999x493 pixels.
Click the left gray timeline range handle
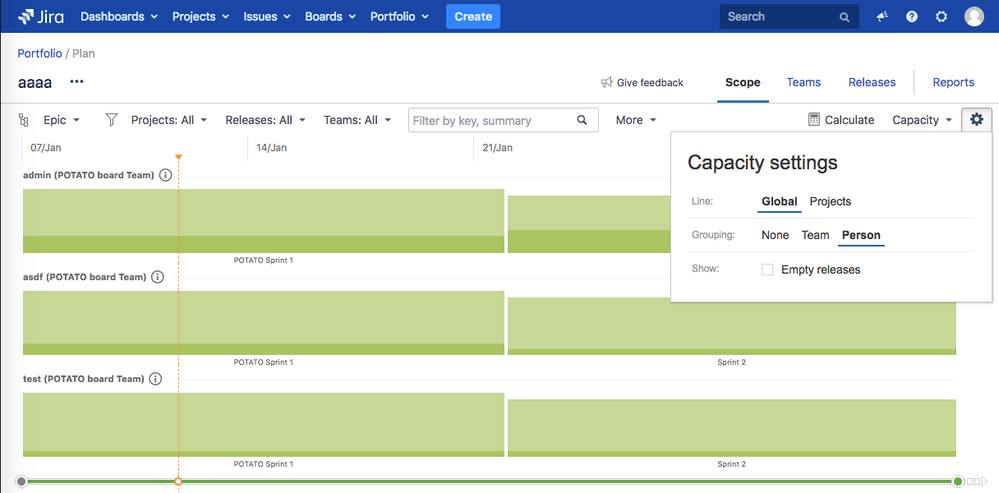pyautogui.click(x=22, y=482)
